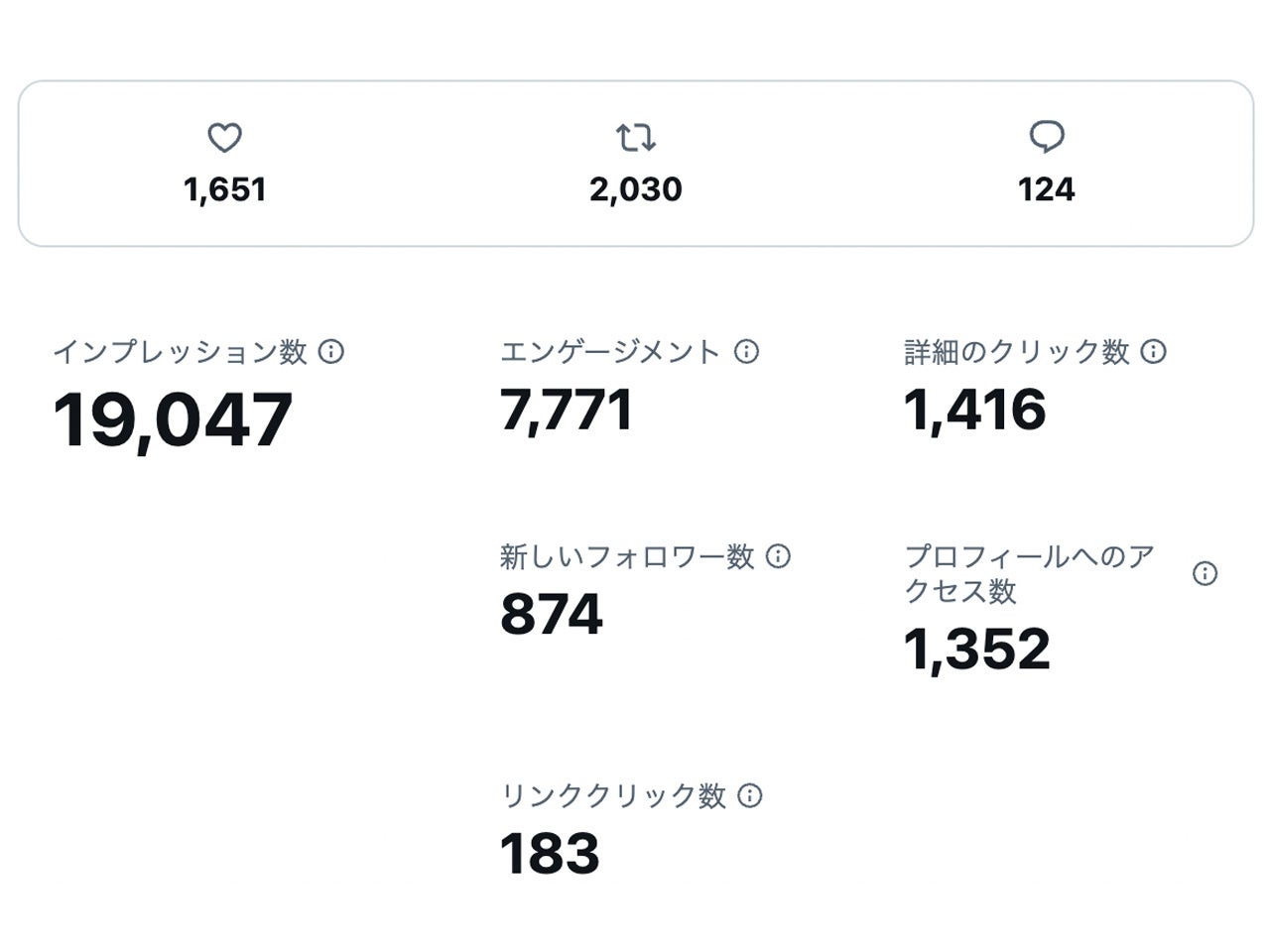Select the 7,771 engagement value
The height and width of the screenshot is (952, 1270).
tap(566, 411)
